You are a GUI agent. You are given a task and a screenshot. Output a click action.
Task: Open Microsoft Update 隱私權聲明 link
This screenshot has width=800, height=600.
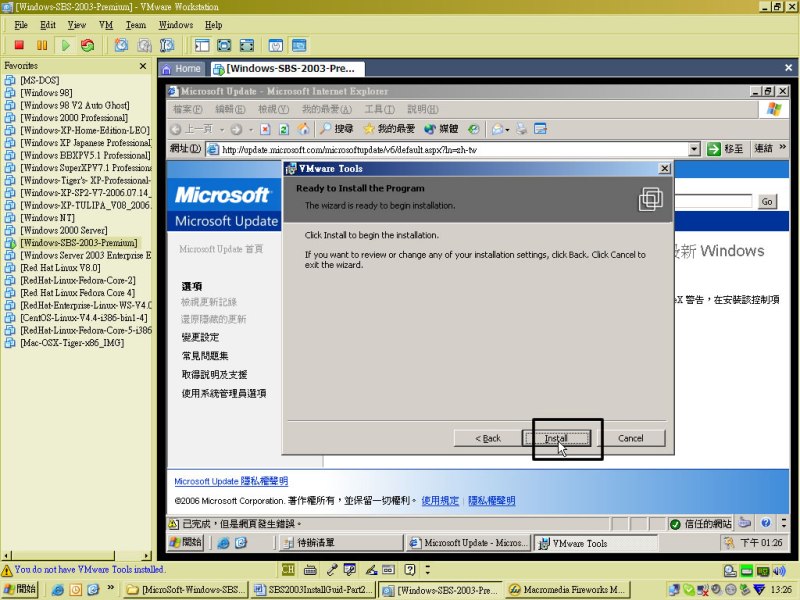coord(231,481)
